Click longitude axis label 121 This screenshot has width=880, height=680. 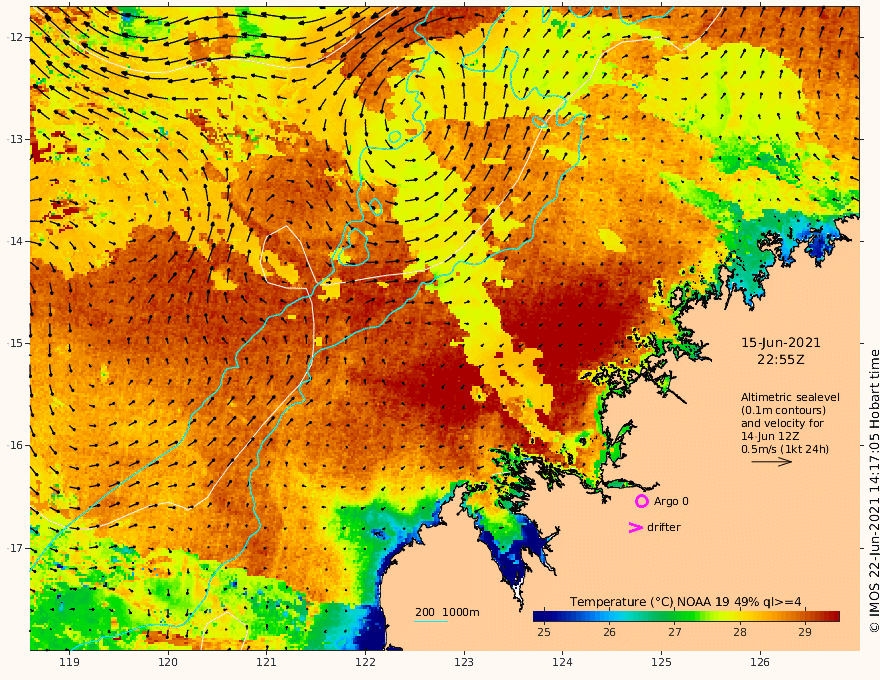click(x=267, y=662)
